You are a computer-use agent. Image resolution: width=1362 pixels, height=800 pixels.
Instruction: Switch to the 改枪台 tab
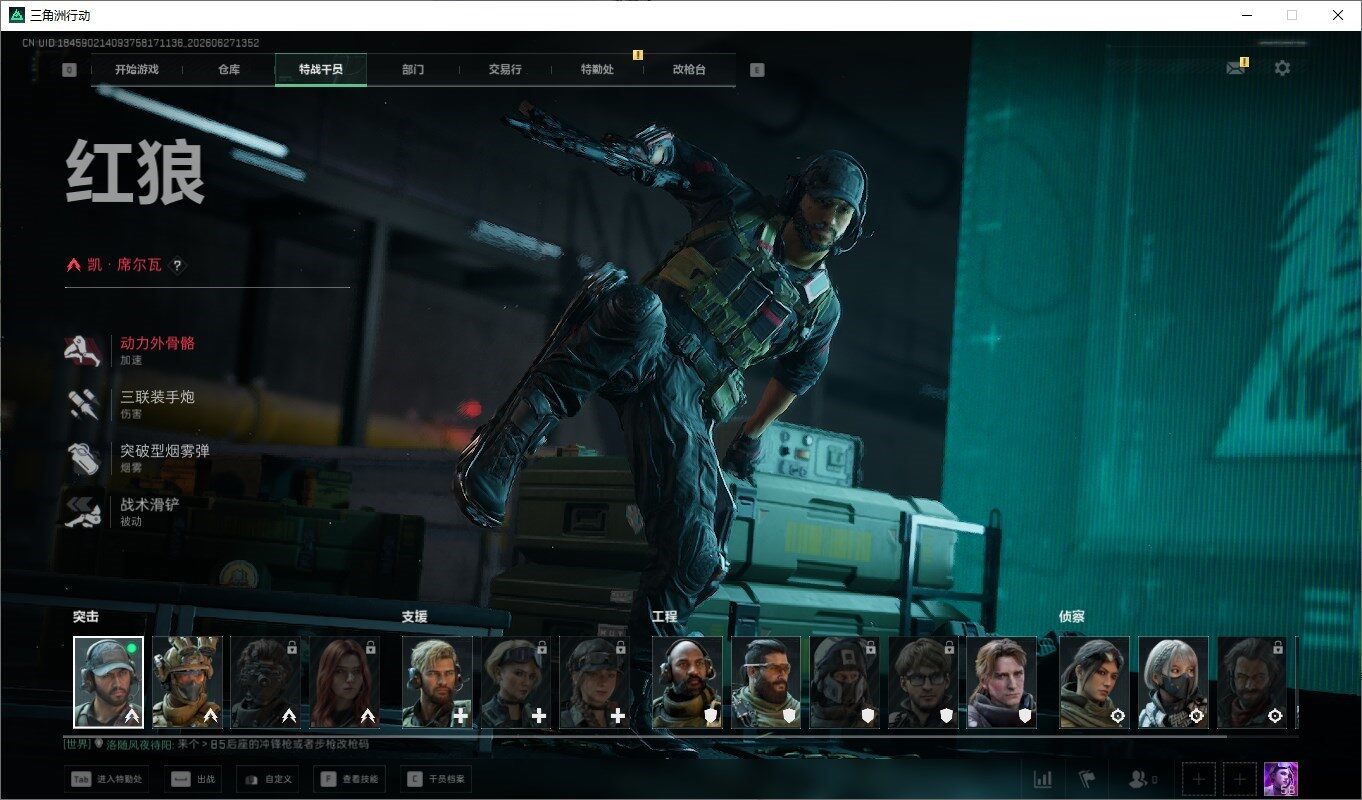[x=689, y=70]
